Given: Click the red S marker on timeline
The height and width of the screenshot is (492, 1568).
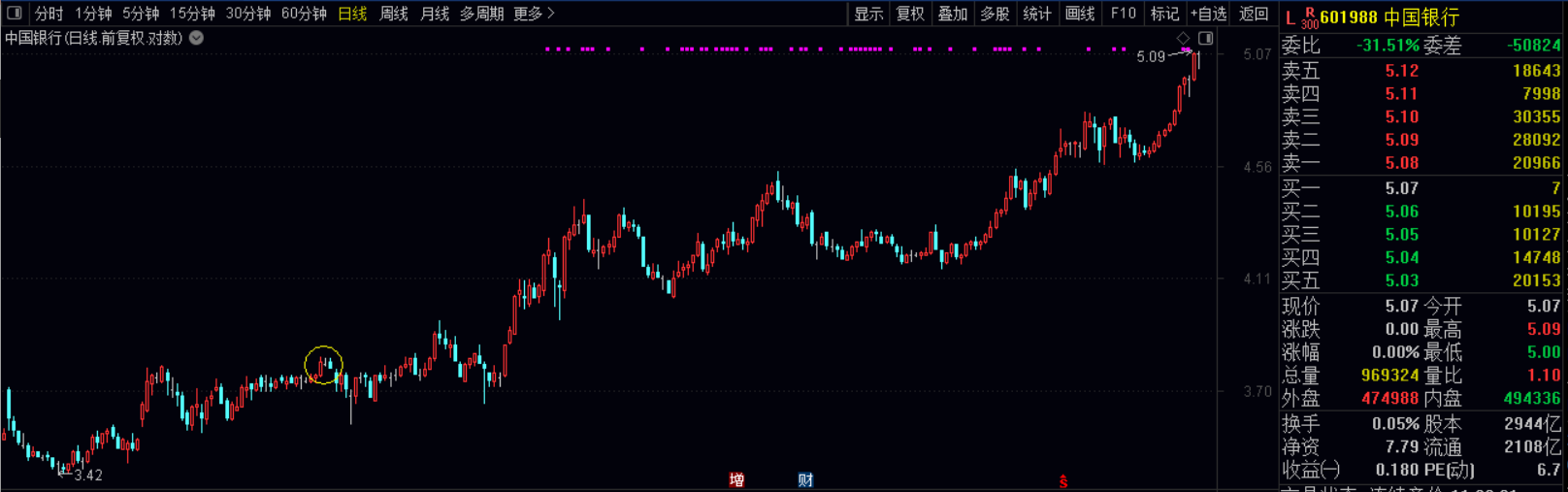Looking at the screenshot, I should tap(1063, 481).
